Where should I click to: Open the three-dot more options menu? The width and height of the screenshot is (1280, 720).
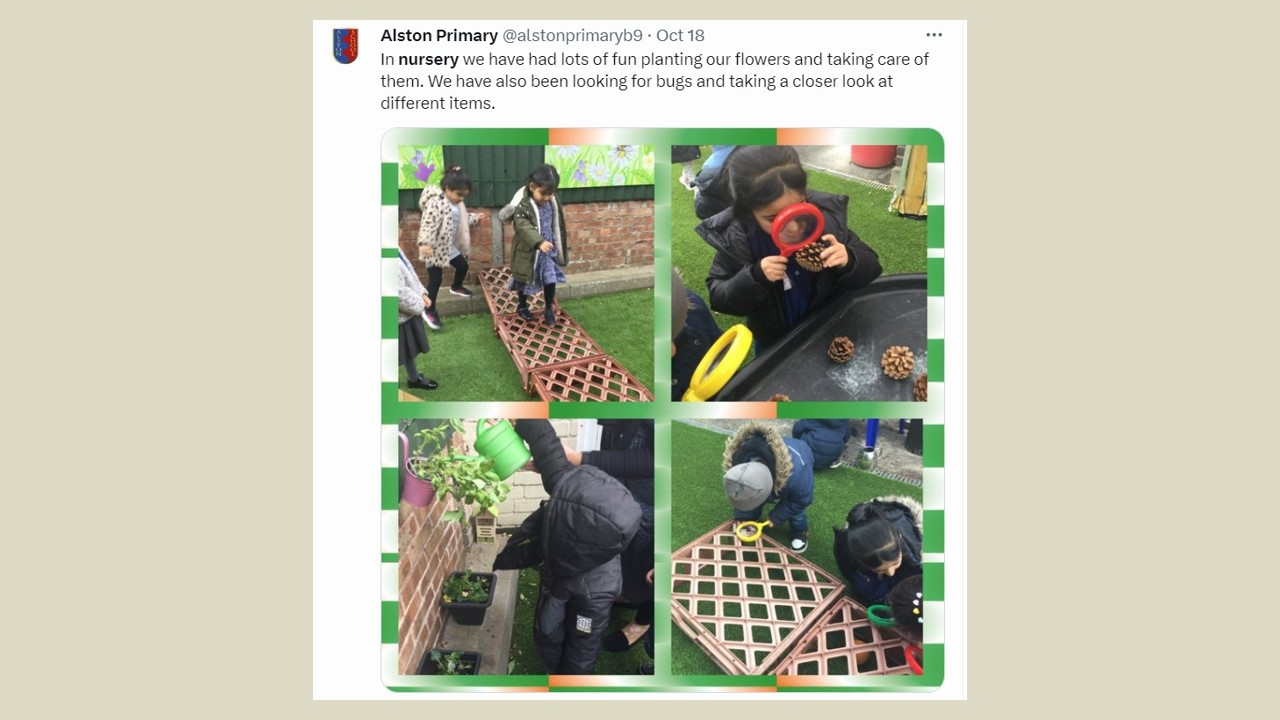(934, 35)
